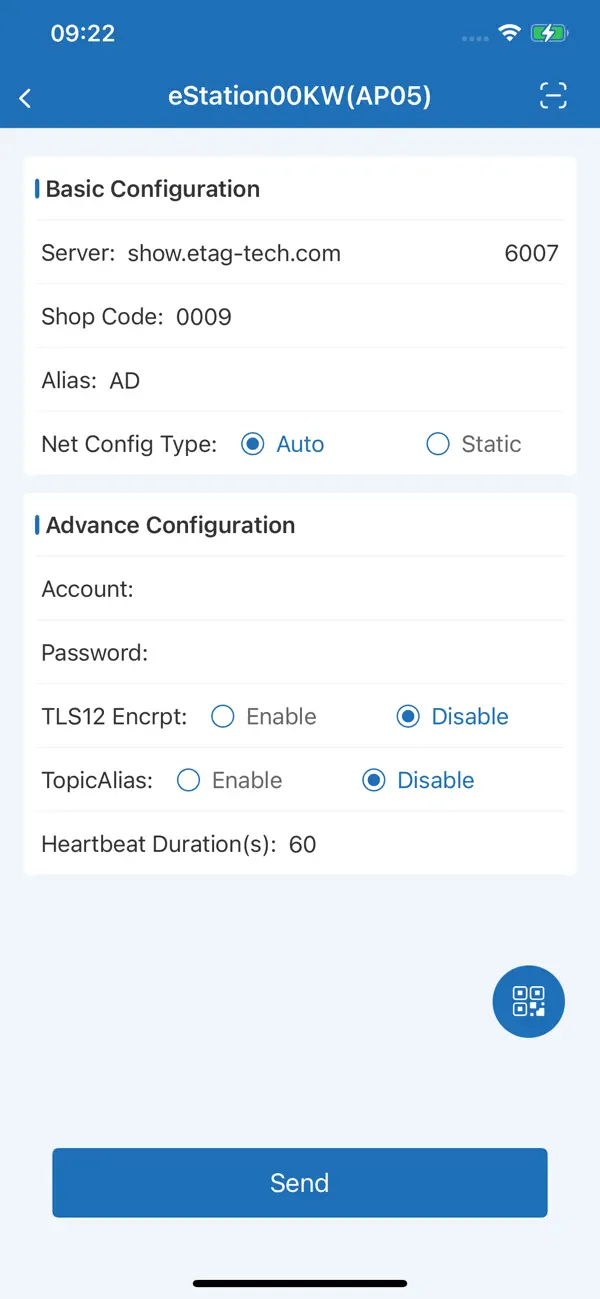Viewport: 600px width, 1299px height.
Task: Focus the Account input field
Action: (340, 589)
